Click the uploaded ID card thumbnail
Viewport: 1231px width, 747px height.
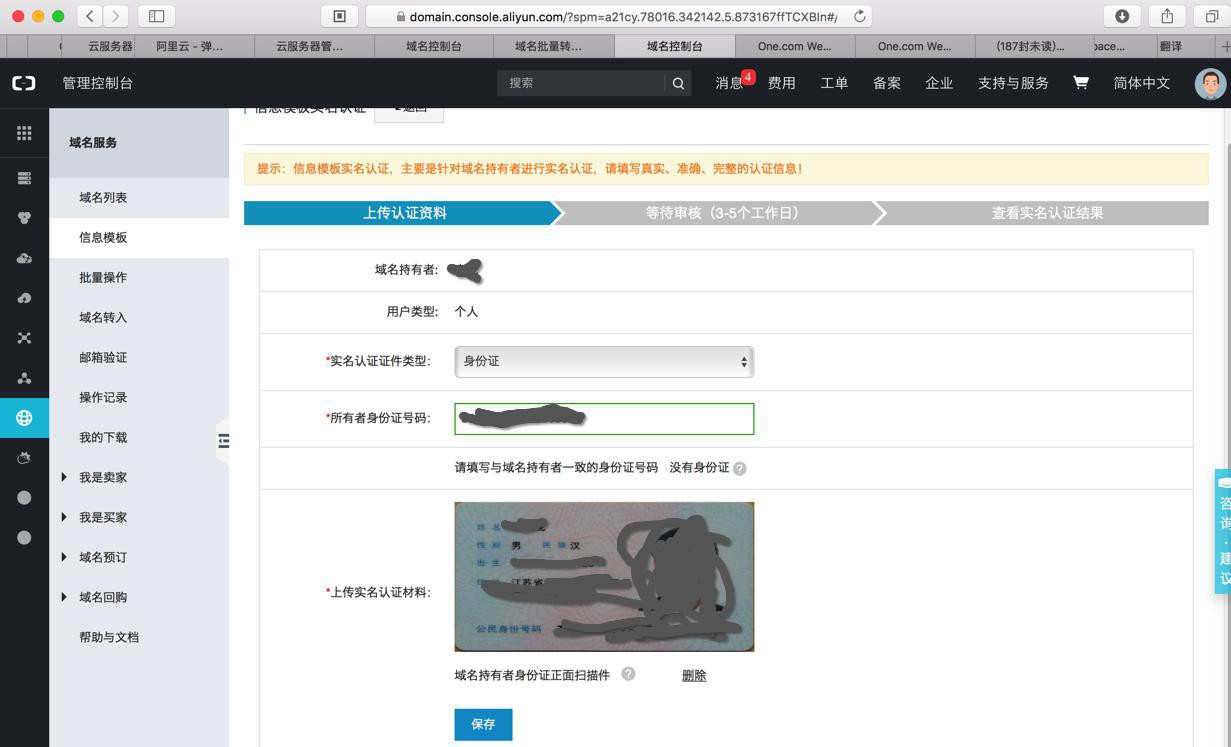[604, 576]
